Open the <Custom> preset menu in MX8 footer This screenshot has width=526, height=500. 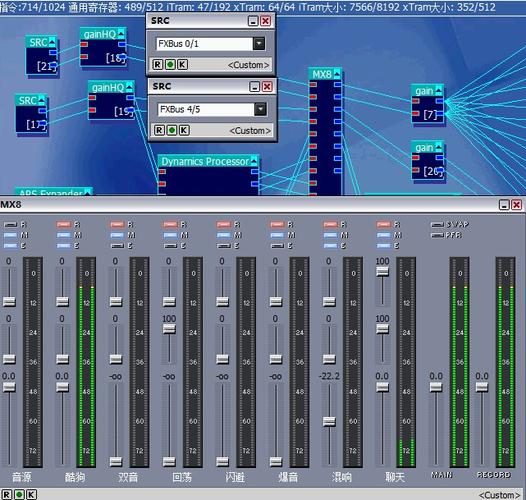499,495
